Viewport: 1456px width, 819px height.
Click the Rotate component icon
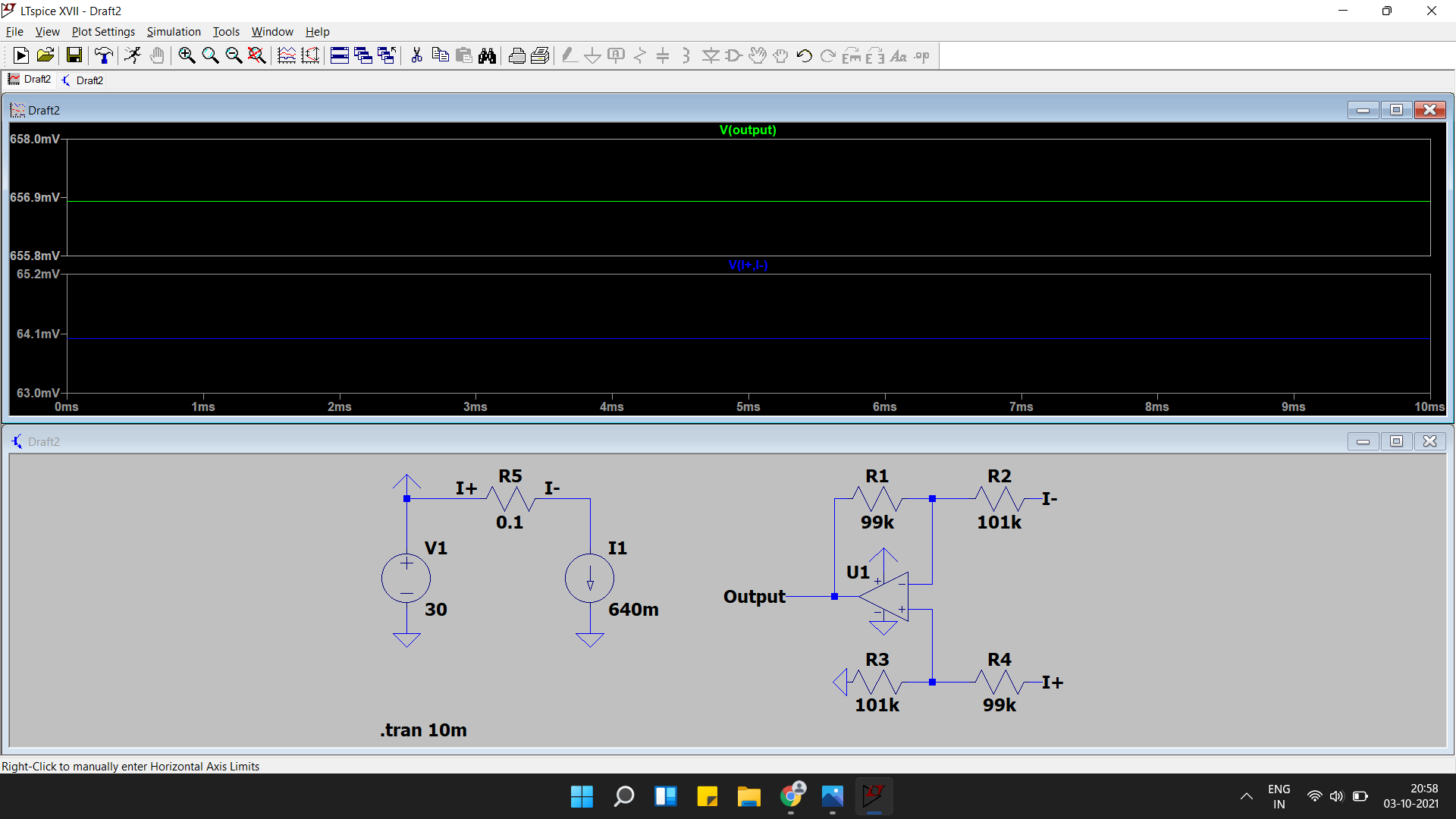click(852, 55)
